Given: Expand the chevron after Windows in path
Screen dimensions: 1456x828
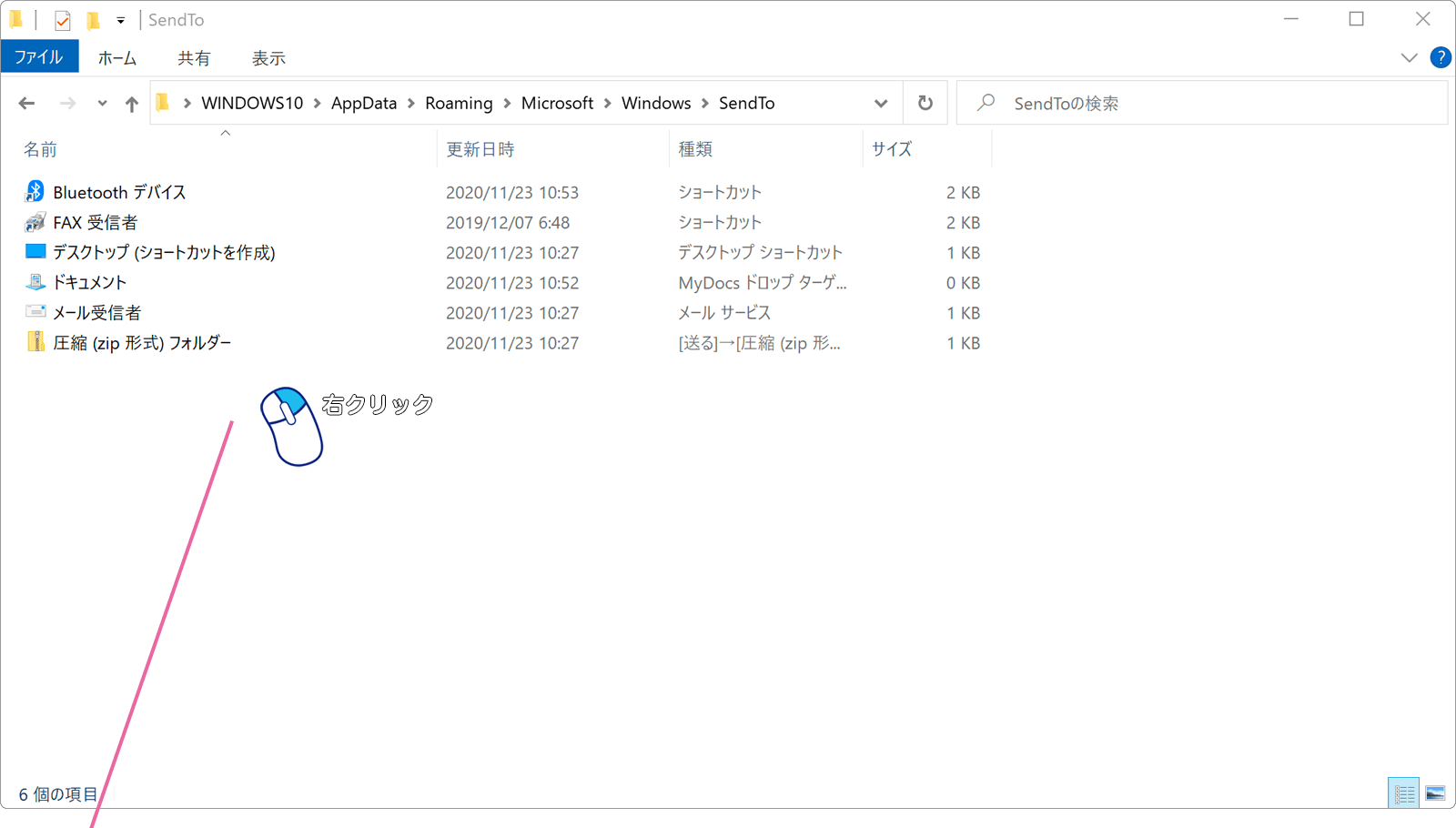Looking at the screenshot, I should tap(705, 104).
